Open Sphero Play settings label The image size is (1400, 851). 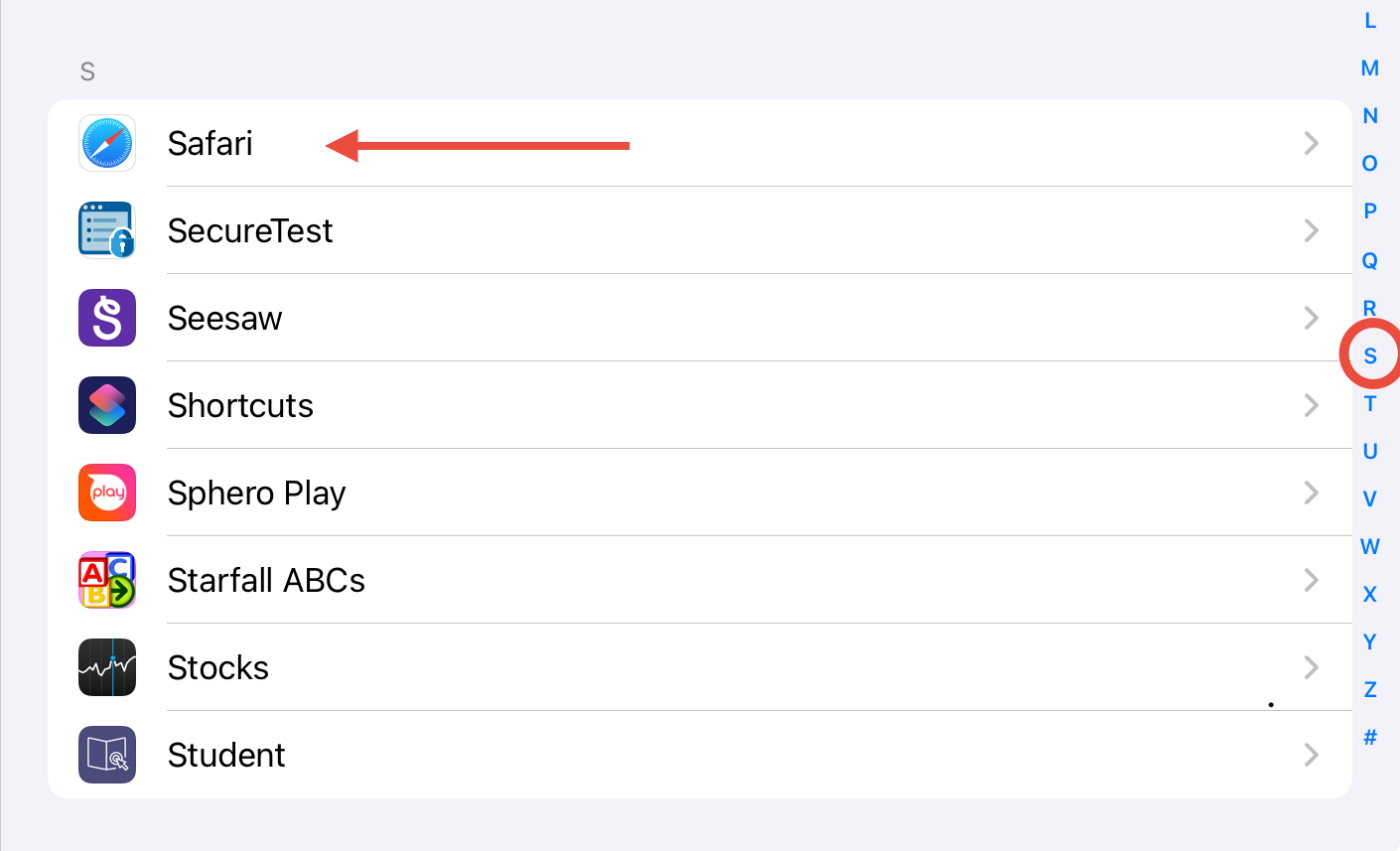point(256,493)
